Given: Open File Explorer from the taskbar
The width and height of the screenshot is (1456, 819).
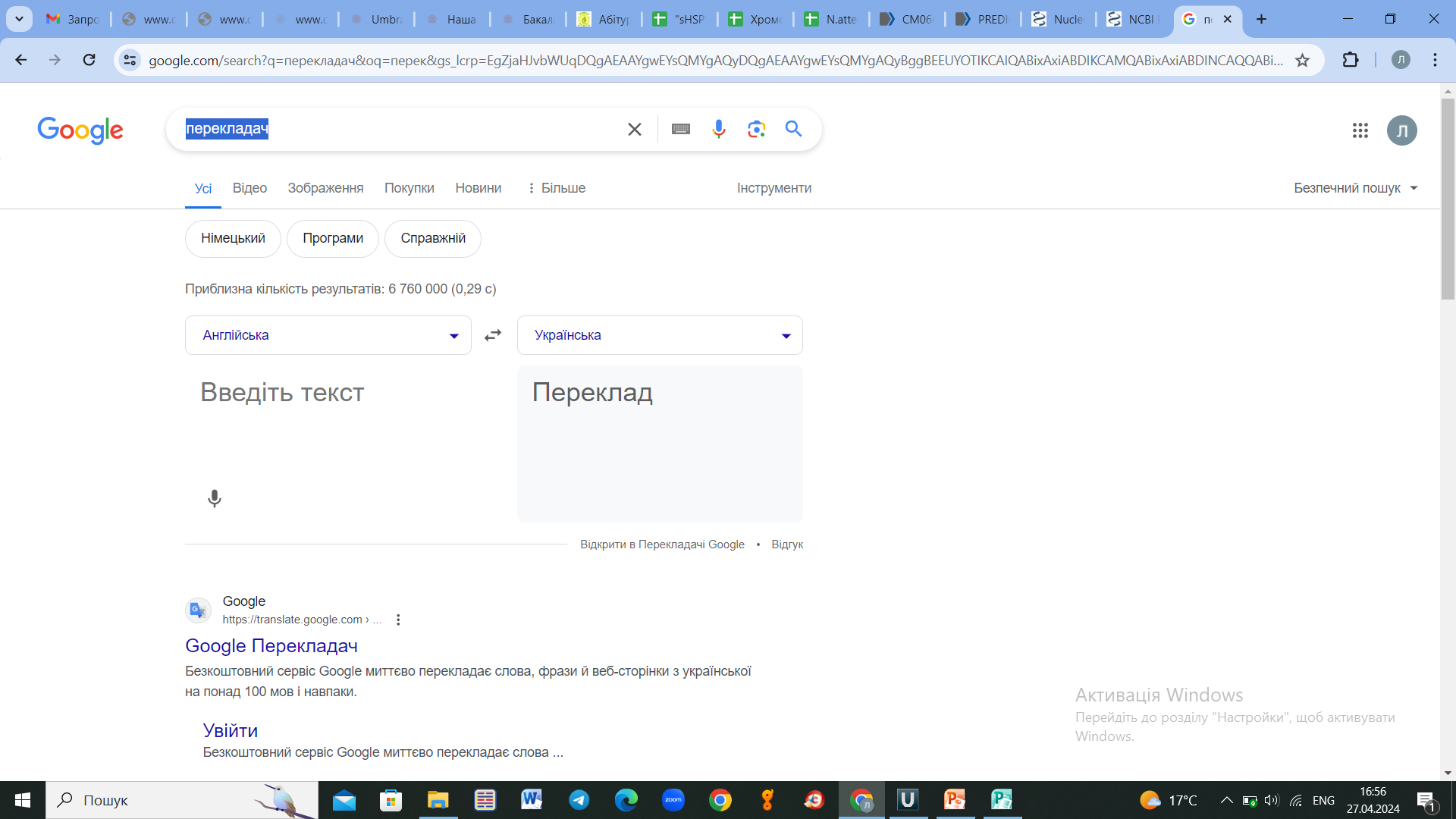Looking at the screenshot, I should point(438,800).
